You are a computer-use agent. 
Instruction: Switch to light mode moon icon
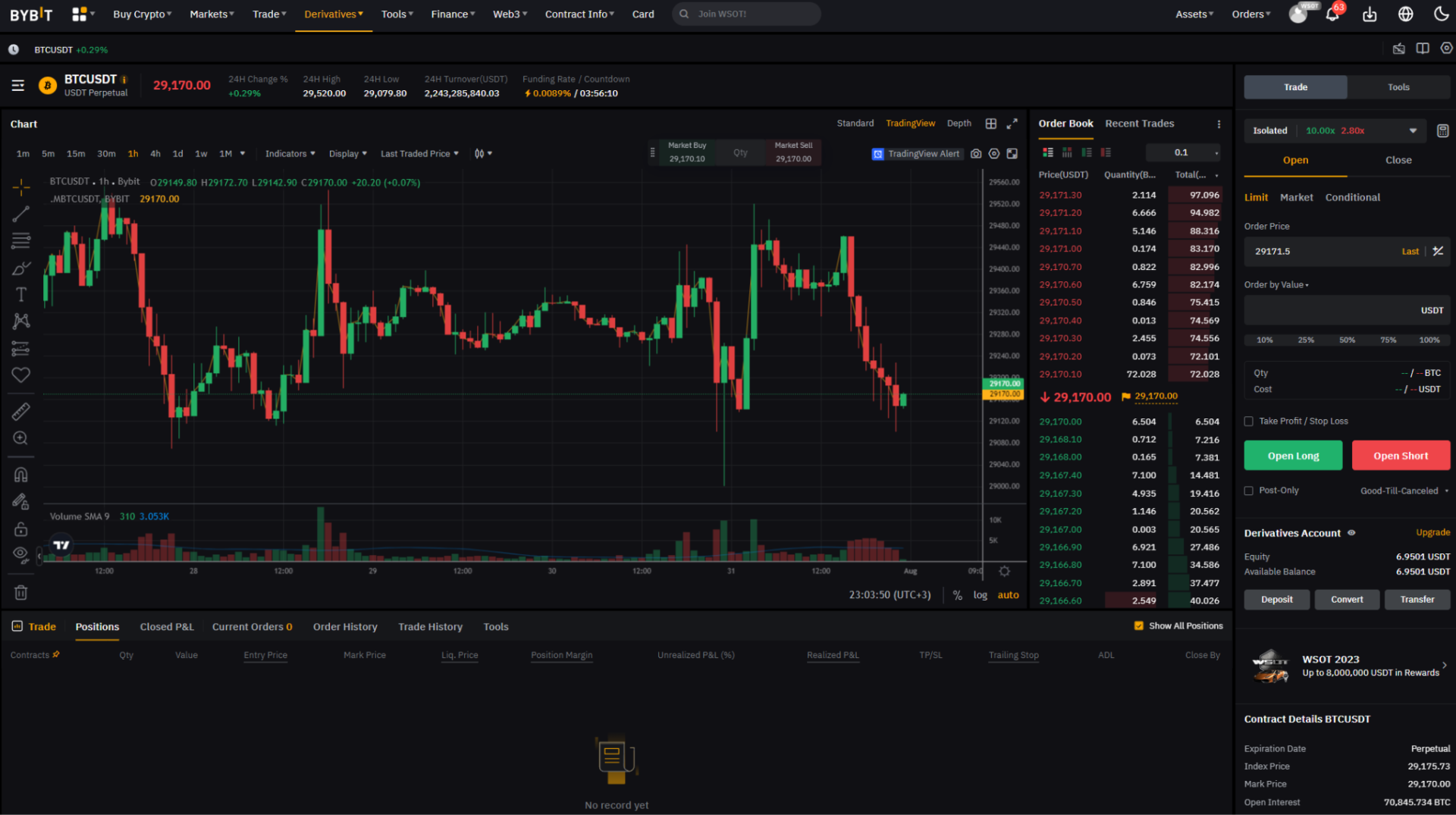pyautogui.click(x=1442, y=14)
